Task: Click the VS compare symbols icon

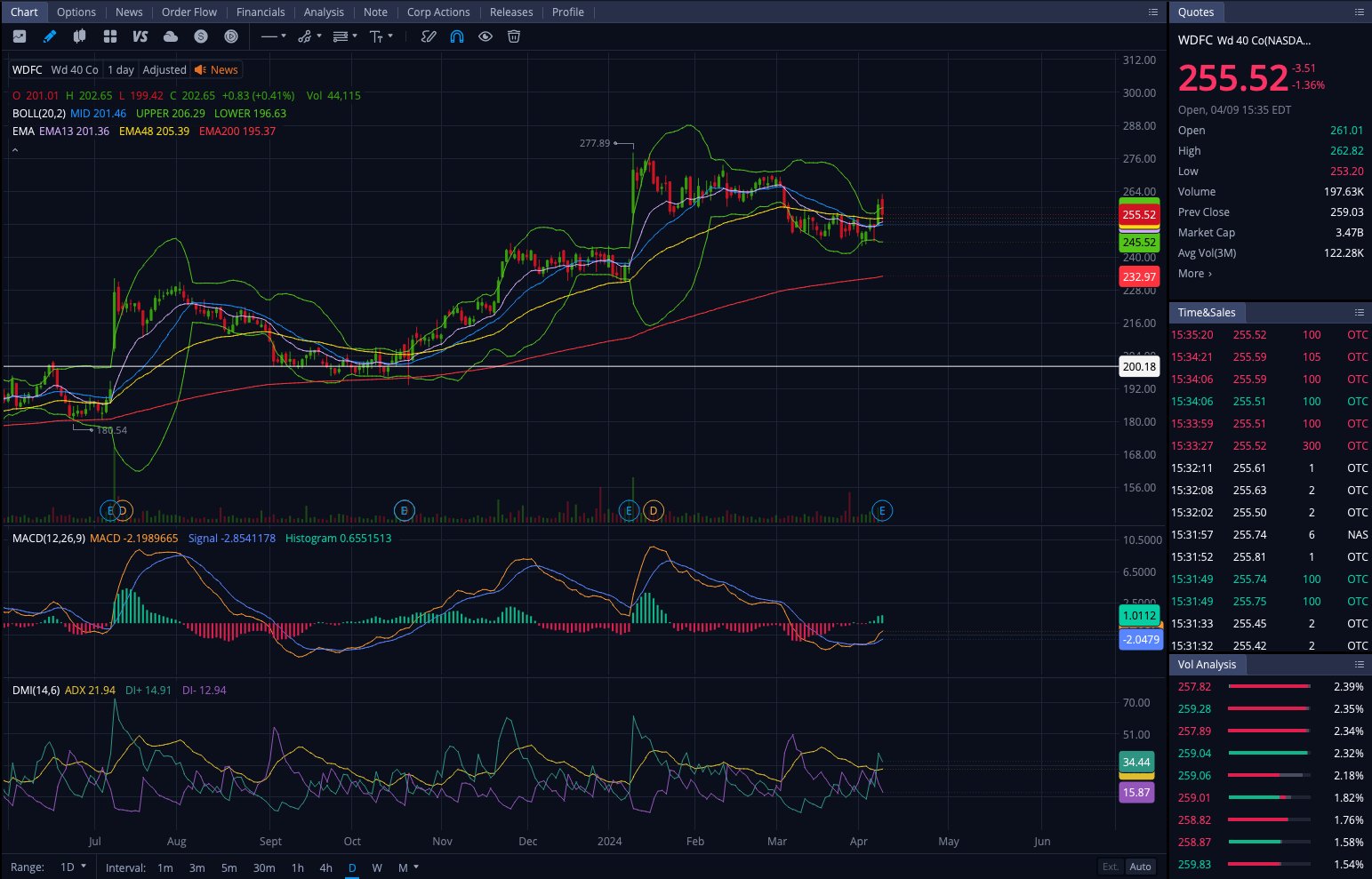Action: pos(140,36)
